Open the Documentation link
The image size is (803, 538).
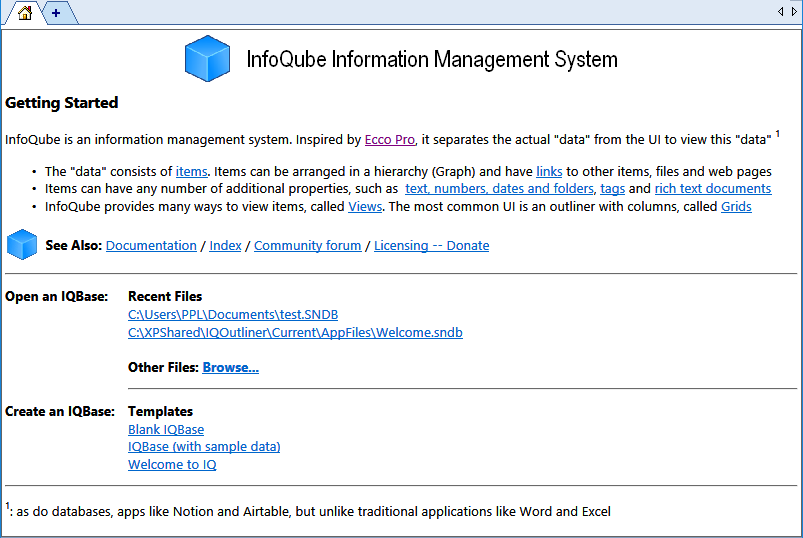click(151, 246)
